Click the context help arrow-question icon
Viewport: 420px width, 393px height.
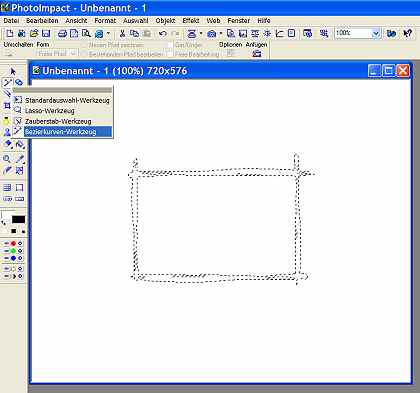point(408,33)
